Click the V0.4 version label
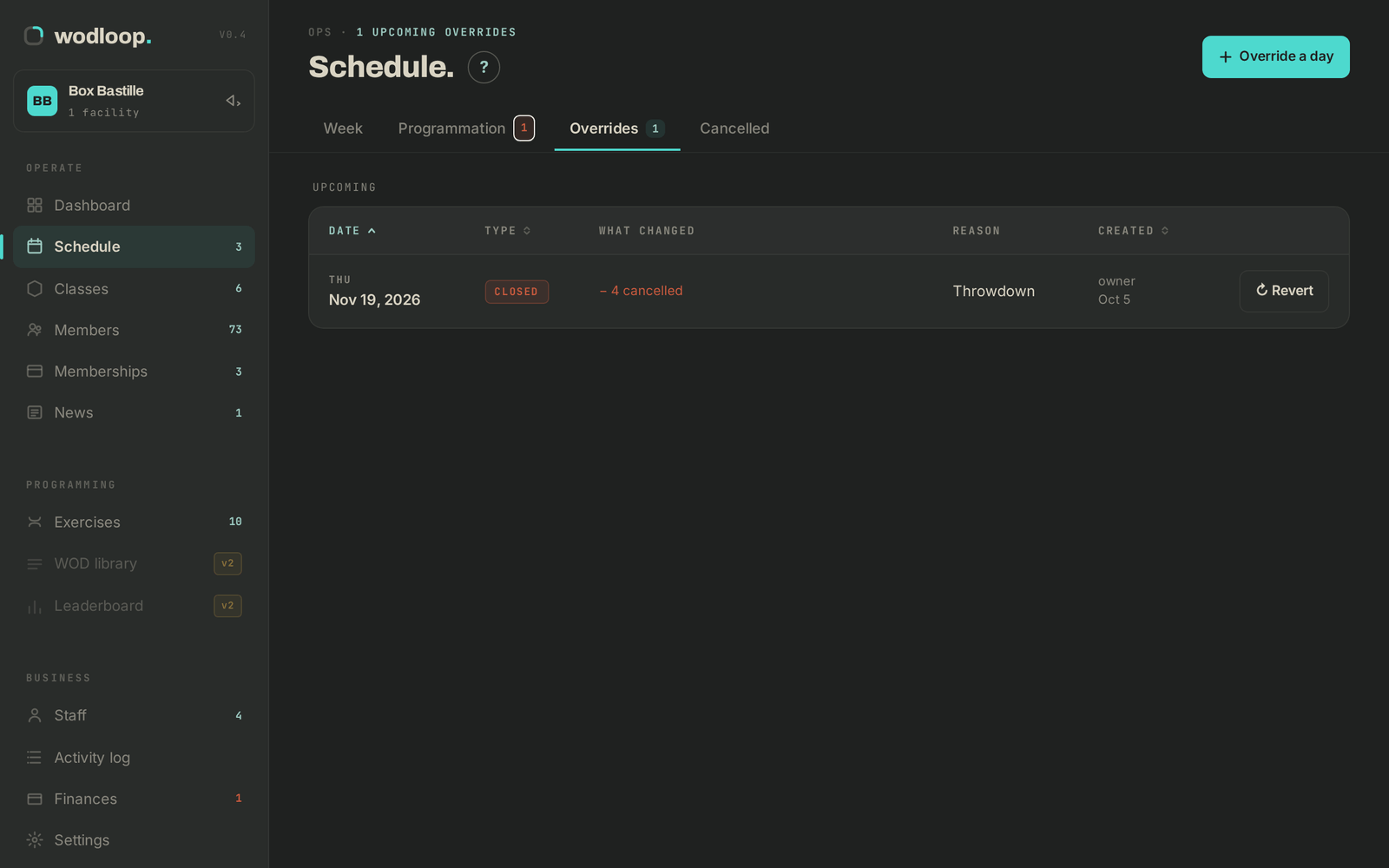This screenshot has height=868, width=1389. point(233,35)
